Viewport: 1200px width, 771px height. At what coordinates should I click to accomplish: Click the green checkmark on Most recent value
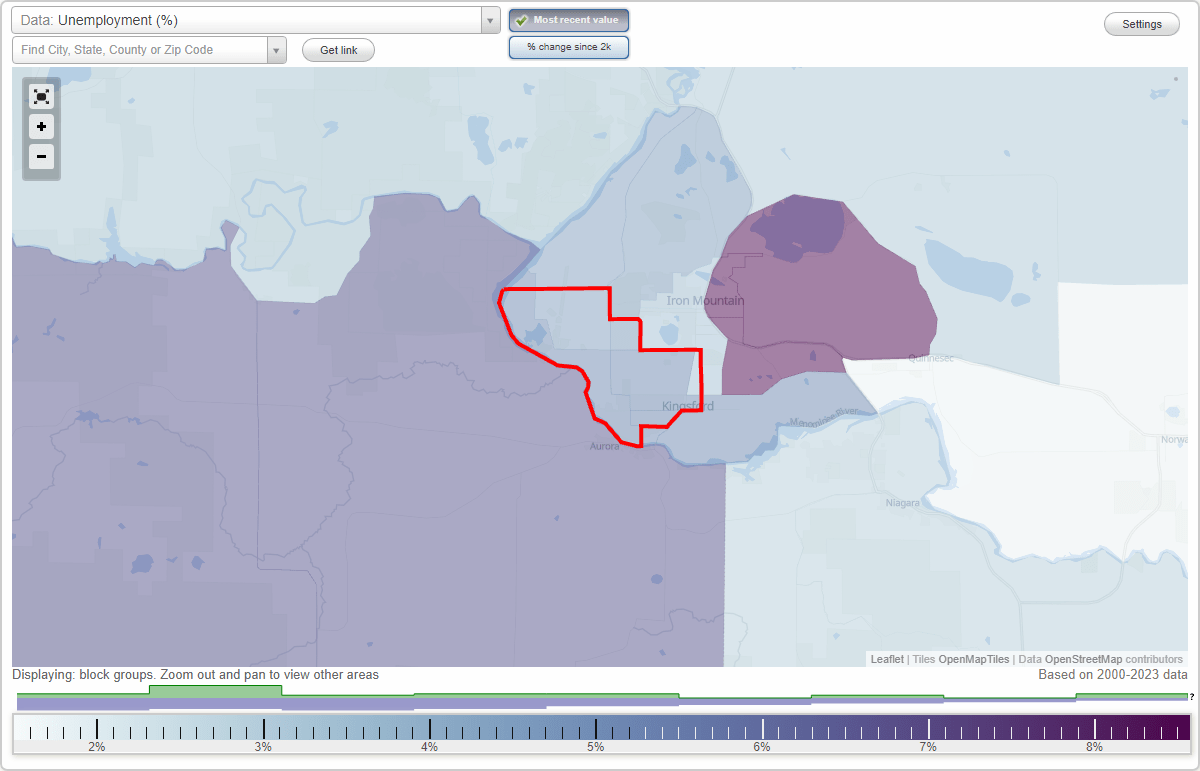(x=521, y=20)
